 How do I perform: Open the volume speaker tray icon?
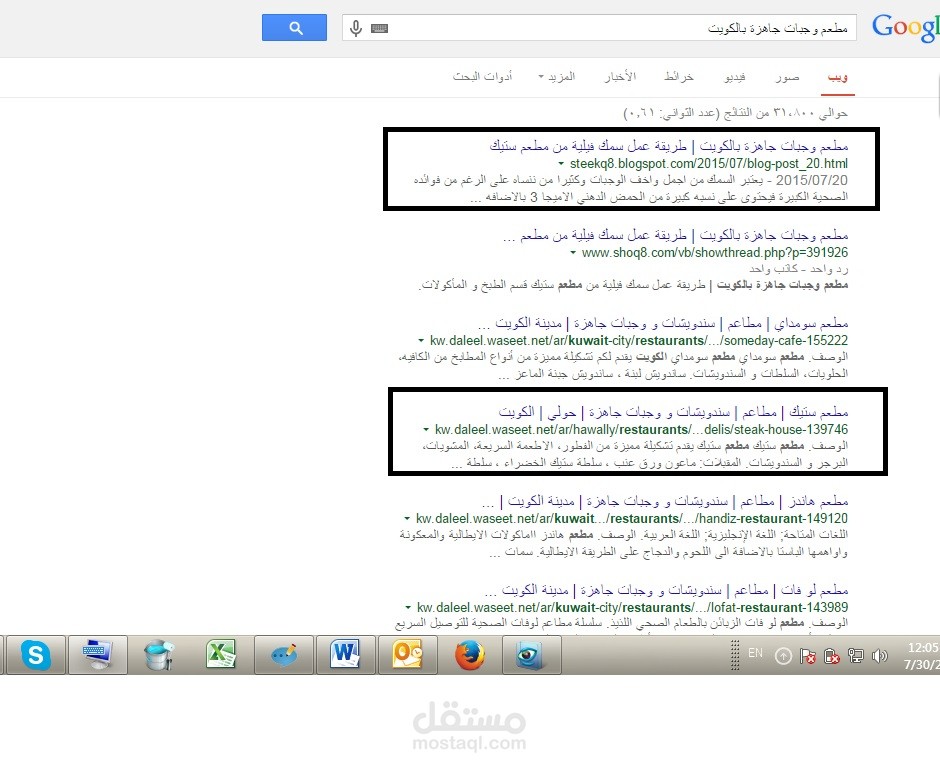pyautogui.click(x=879, y=656)
